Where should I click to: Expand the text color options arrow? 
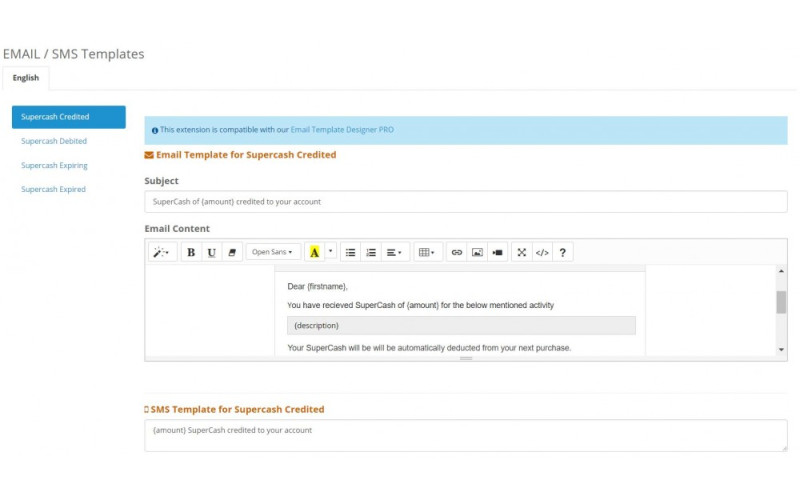(x=331, y=253)
